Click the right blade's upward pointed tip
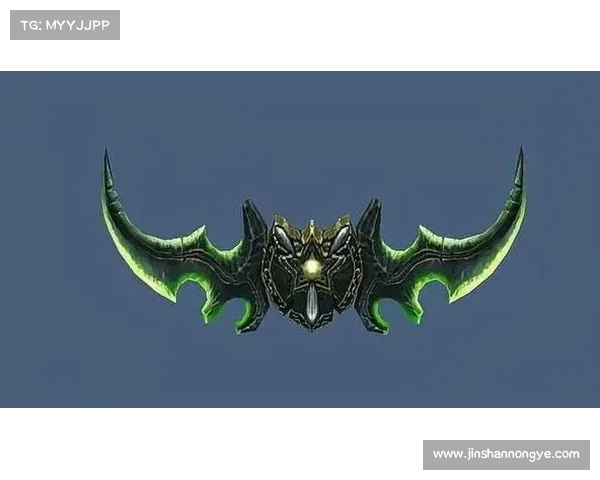This screenshot has height=480, width=600. [x=520, y=155]
